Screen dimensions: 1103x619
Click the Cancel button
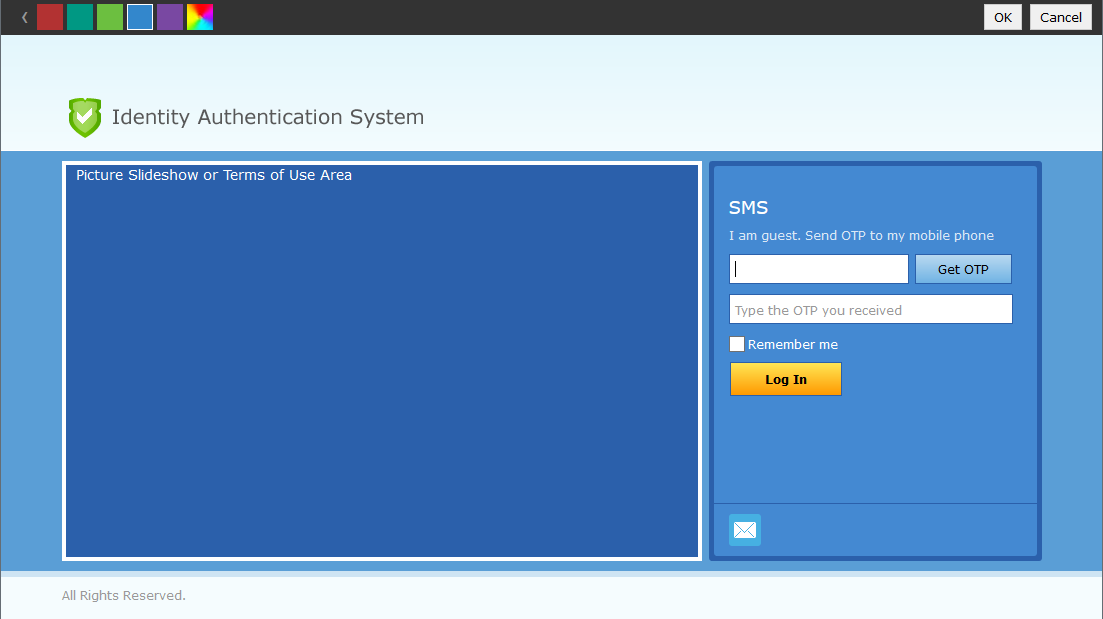click(1061, 17)
